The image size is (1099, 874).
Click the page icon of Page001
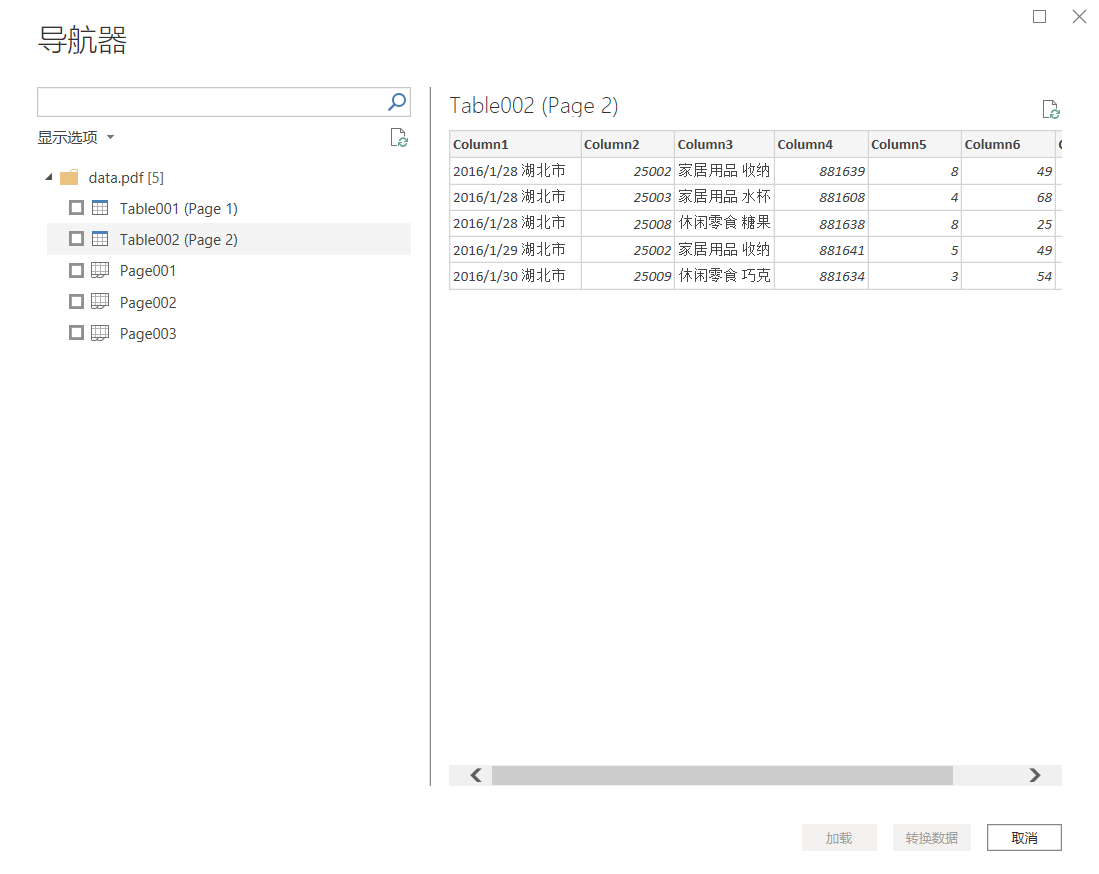coord(100,270)
